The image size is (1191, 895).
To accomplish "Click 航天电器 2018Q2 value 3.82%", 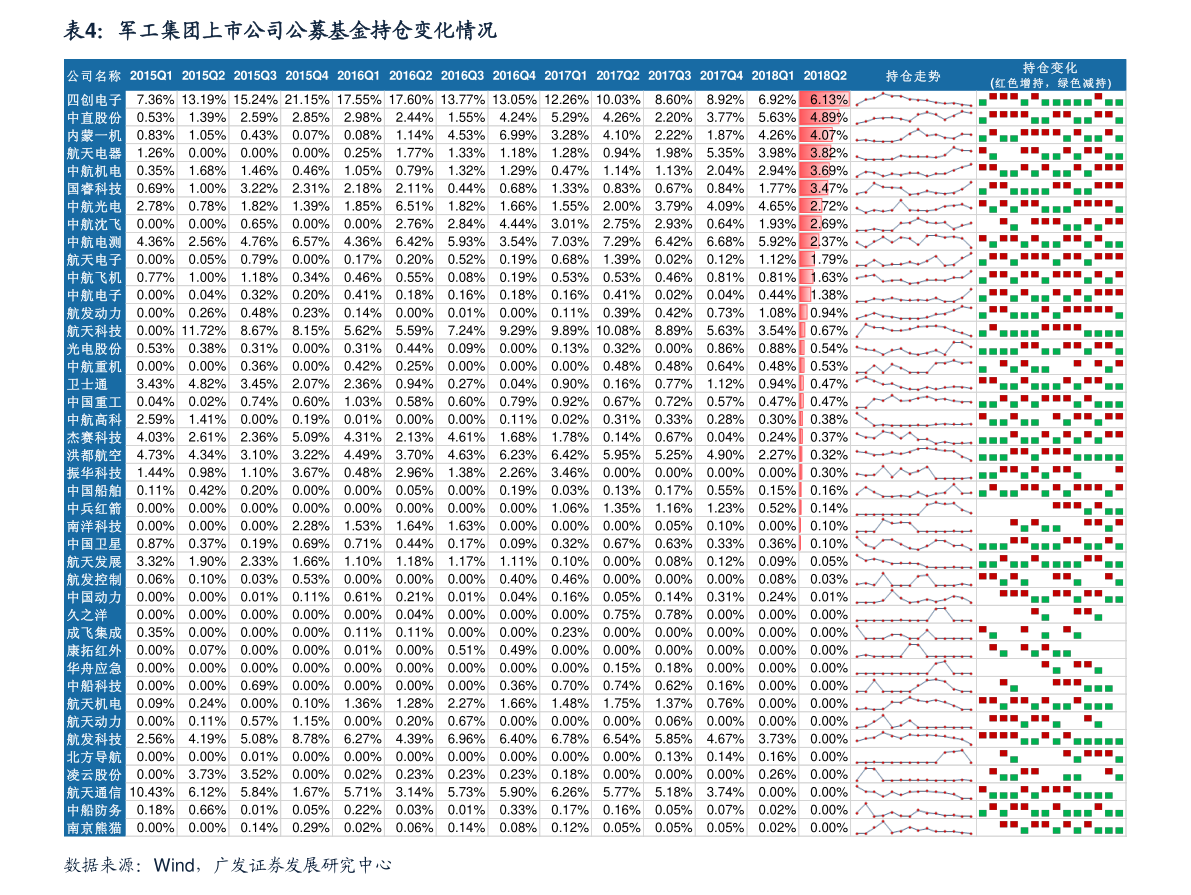I will (x=828, y=153).
